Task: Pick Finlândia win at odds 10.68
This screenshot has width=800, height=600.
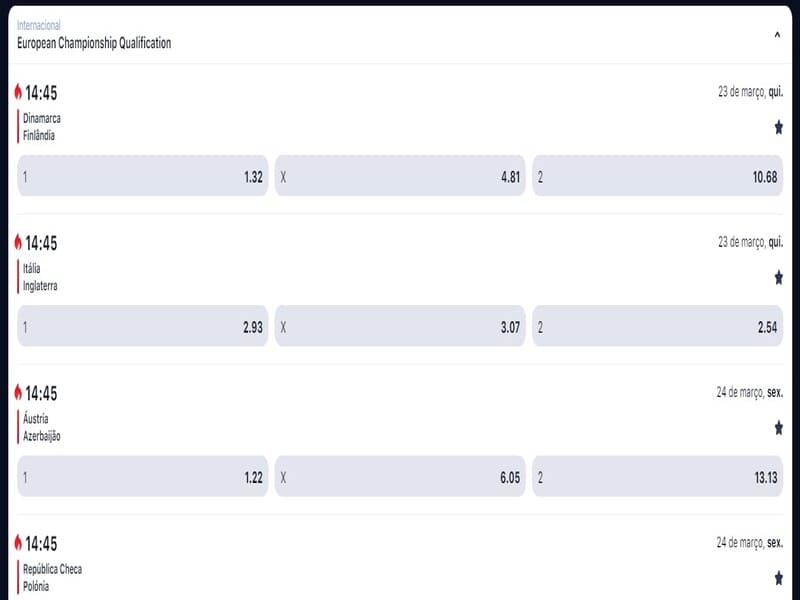Action: point(657,176)
